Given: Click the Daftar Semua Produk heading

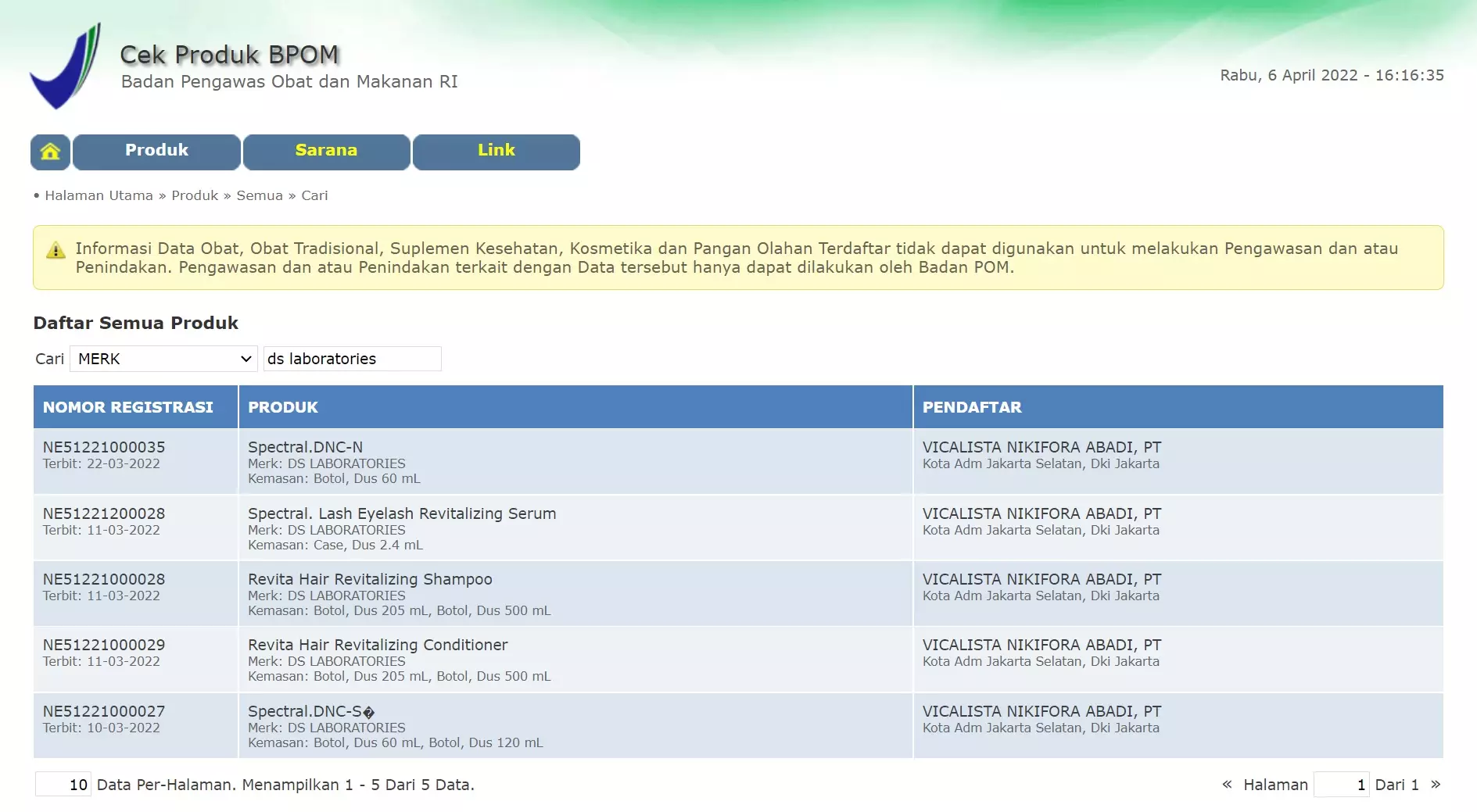Looking at the screenshot, I should (135, 323).
